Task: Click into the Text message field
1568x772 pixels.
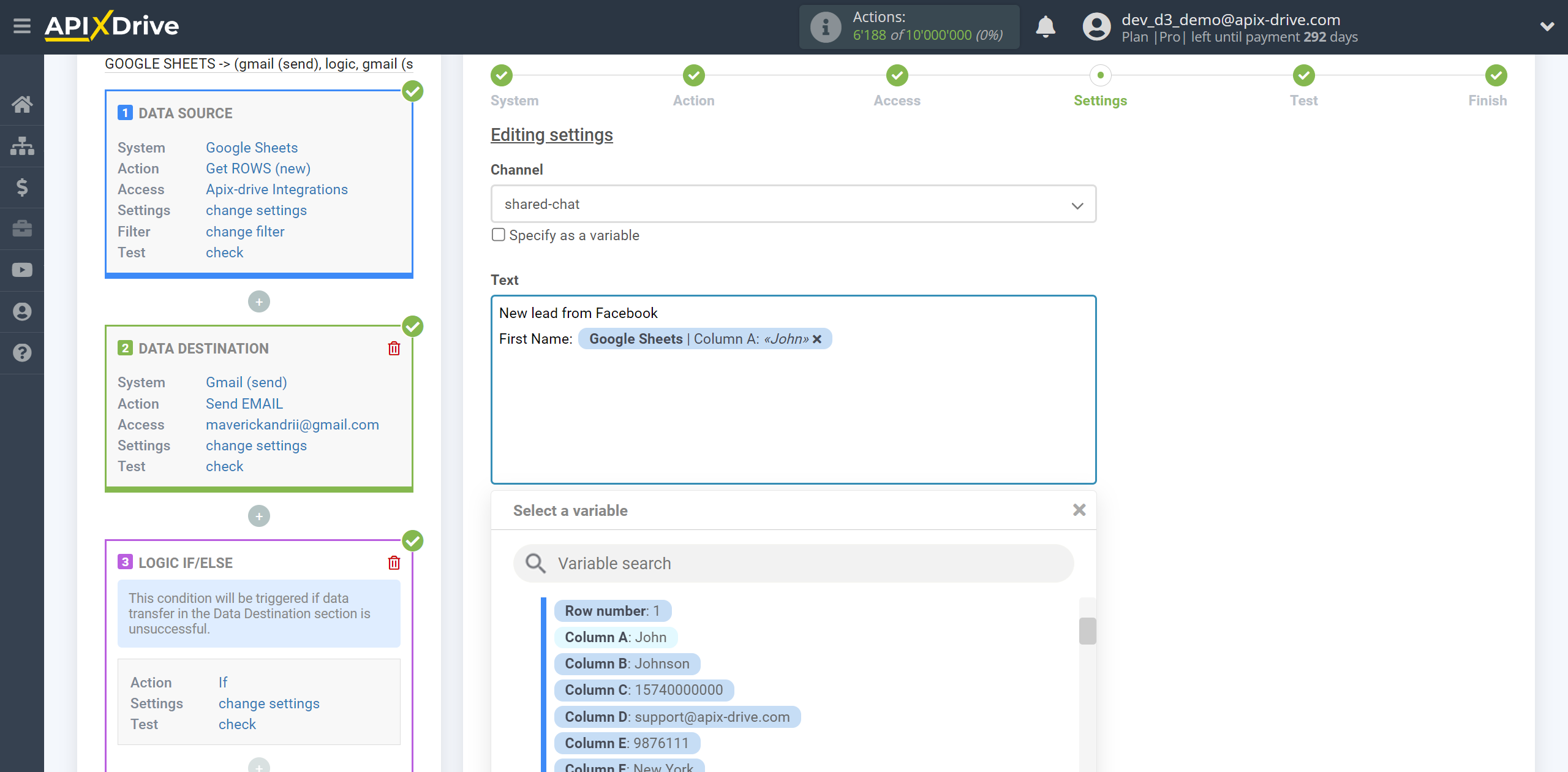Action: [x=793, y=390]
